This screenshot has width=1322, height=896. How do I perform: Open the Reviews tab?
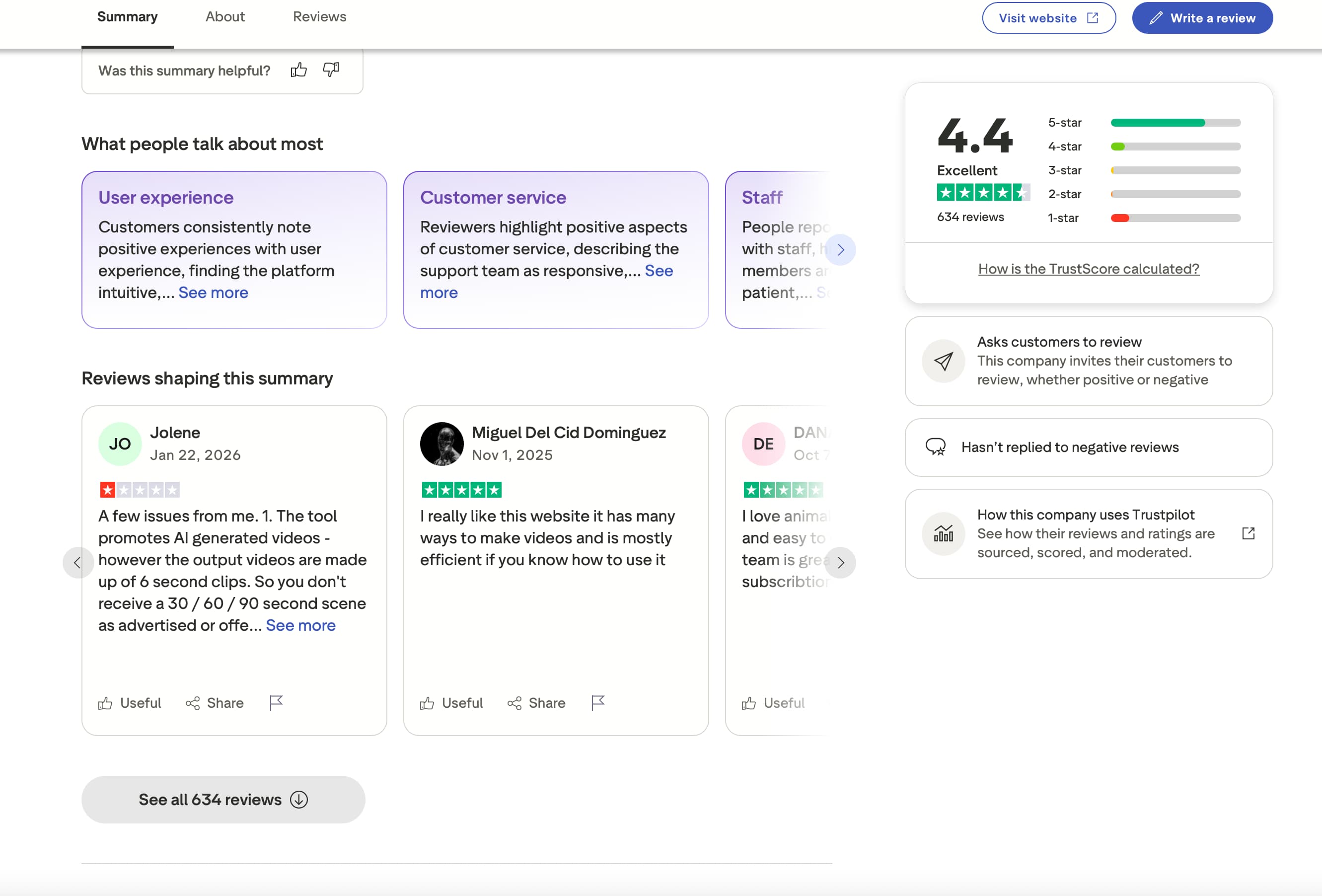coord(320,17)
